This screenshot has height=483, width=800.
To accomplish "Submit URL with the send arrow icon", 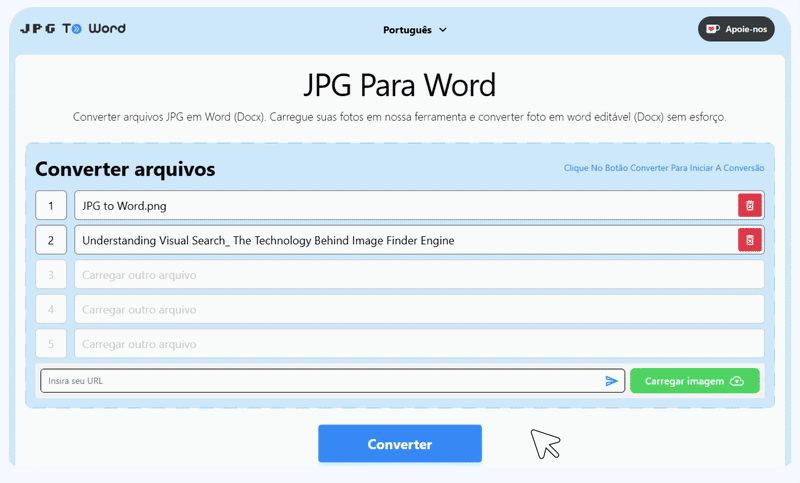I will [x=611, y=381].
